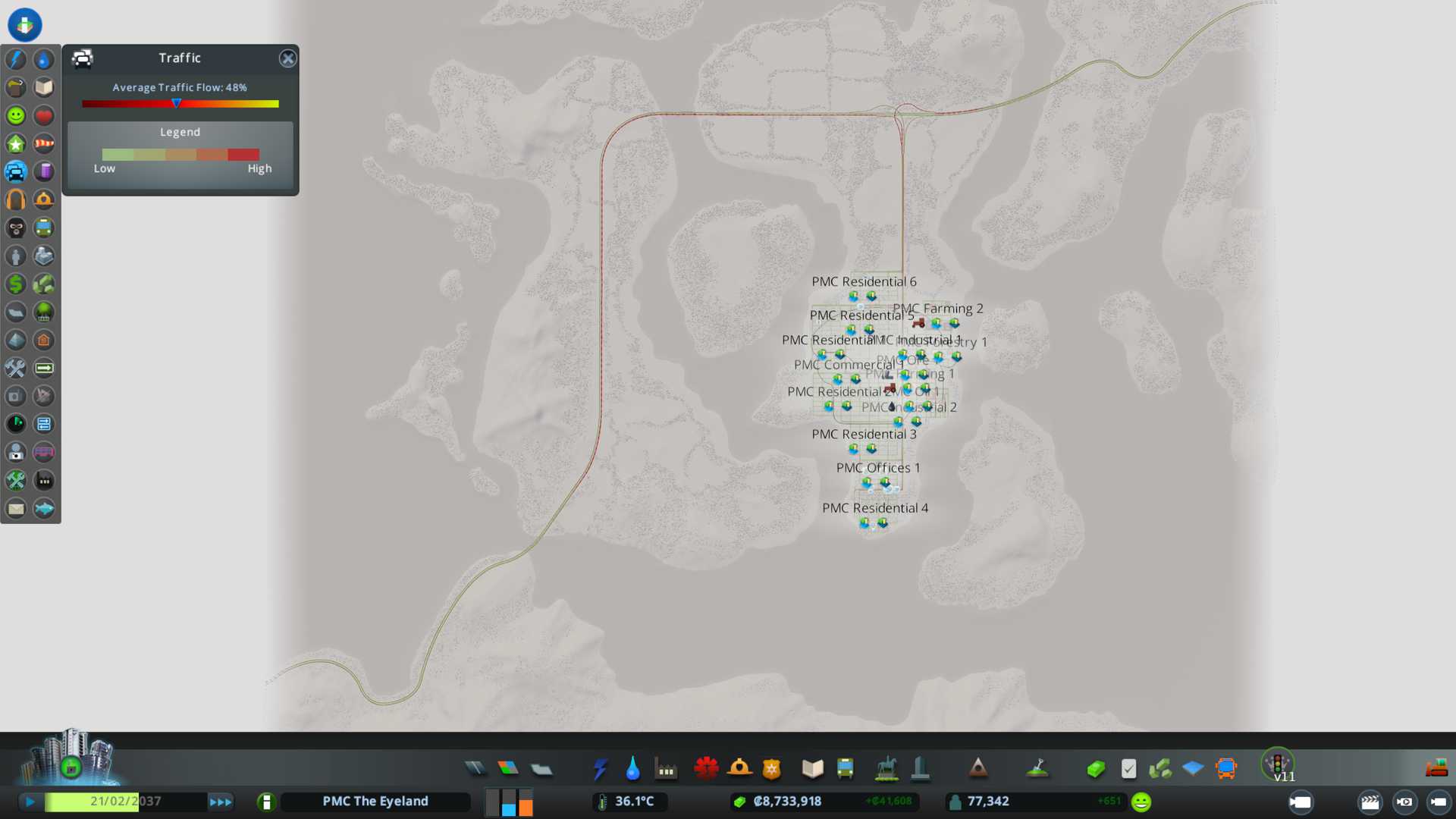The width and height of the screenshot is (1456, 819).
Task: Open the Roads build menu
Action: pyautogui.click(x=475, y=769)
